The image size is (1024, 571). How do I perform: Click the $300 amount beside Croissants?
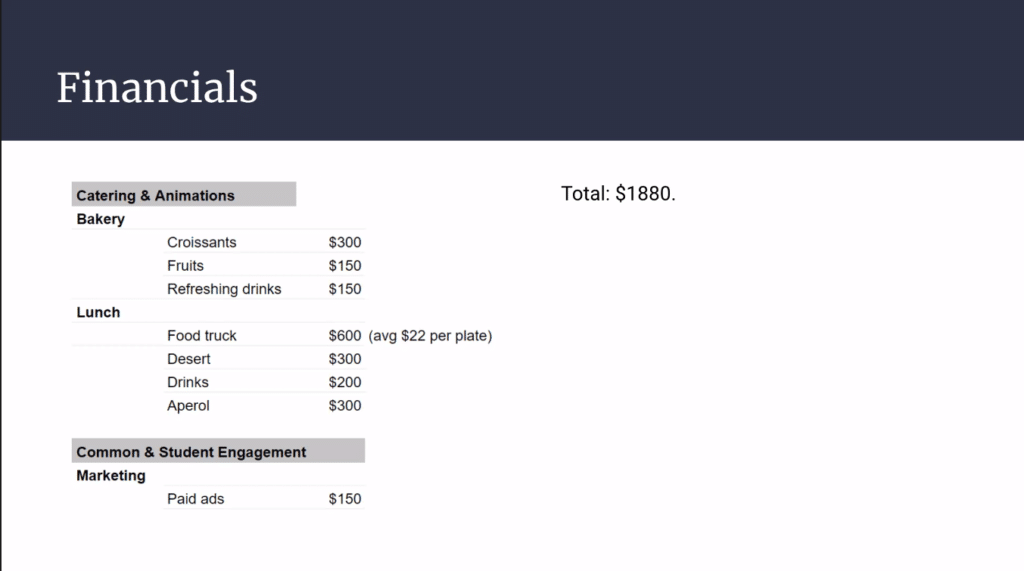(x=345, y=242)
